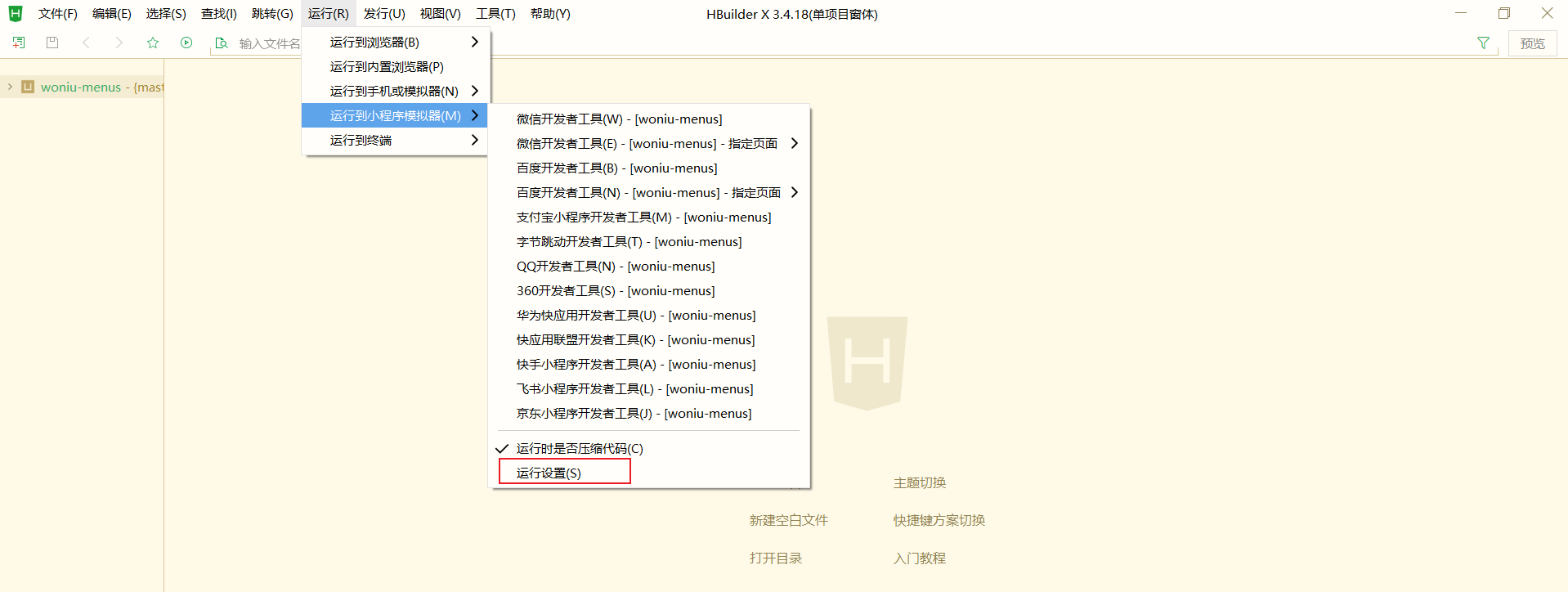Expand the woniu-menus project tree
The height and width of the screenshot is (592, 1568).
coord(10,87)
